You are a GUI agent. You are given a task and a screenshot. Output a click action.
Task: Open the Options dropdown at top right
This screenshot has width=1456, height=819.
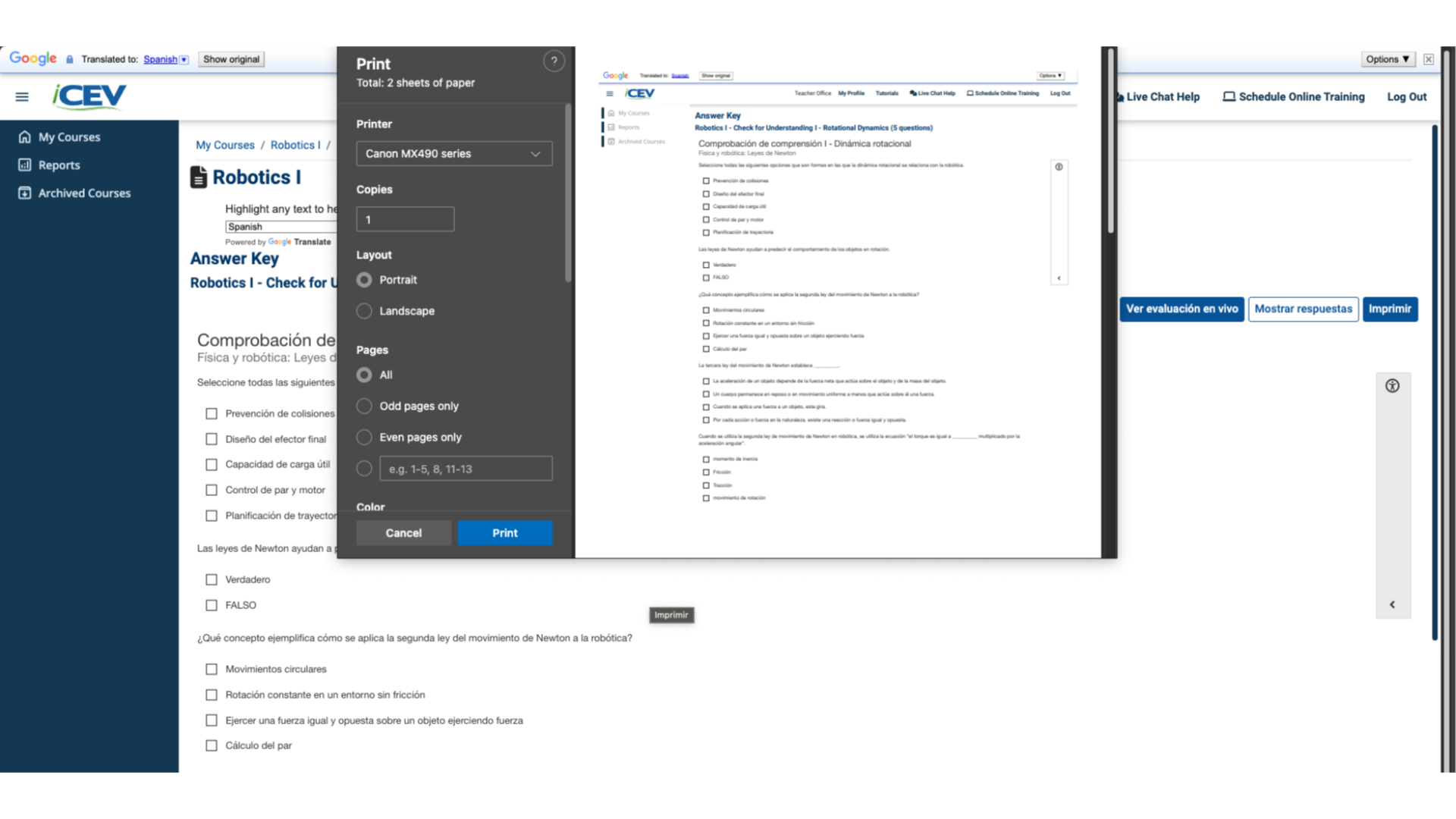[1387, 59]
